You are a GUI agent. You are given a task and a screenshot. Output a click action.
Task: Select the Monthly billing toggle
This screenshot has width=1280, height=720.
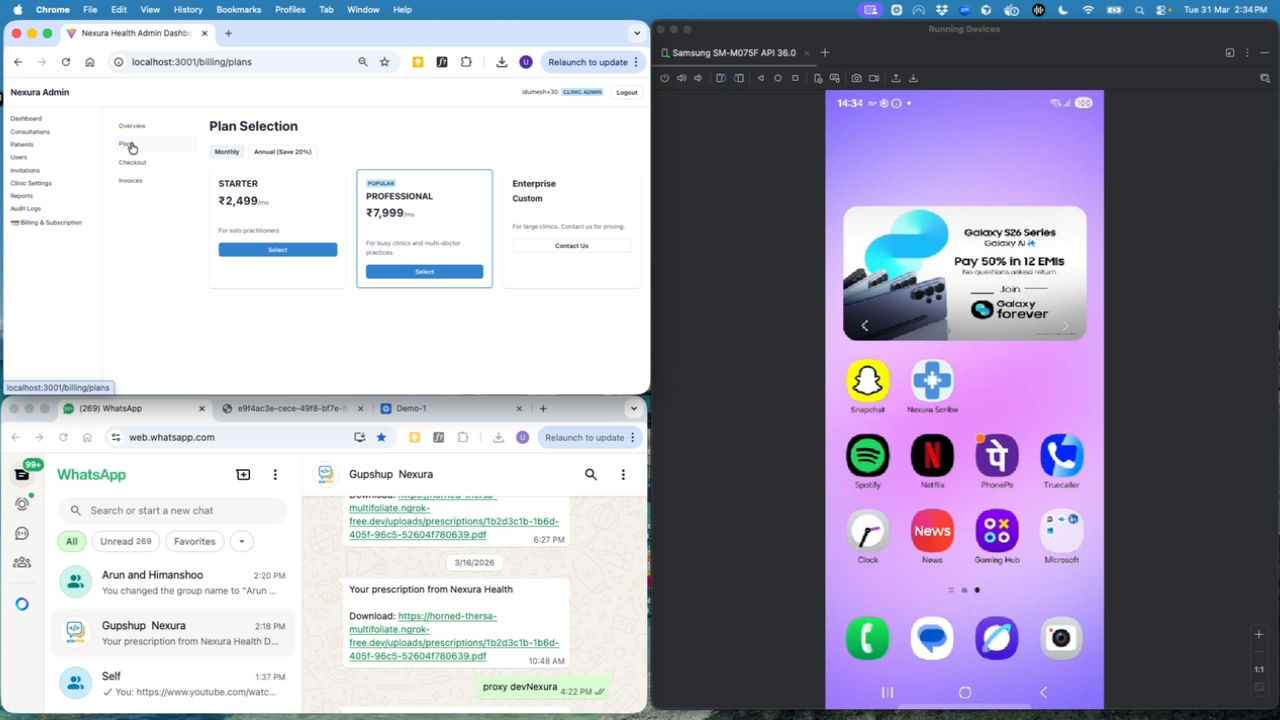(x=227, y=152)
